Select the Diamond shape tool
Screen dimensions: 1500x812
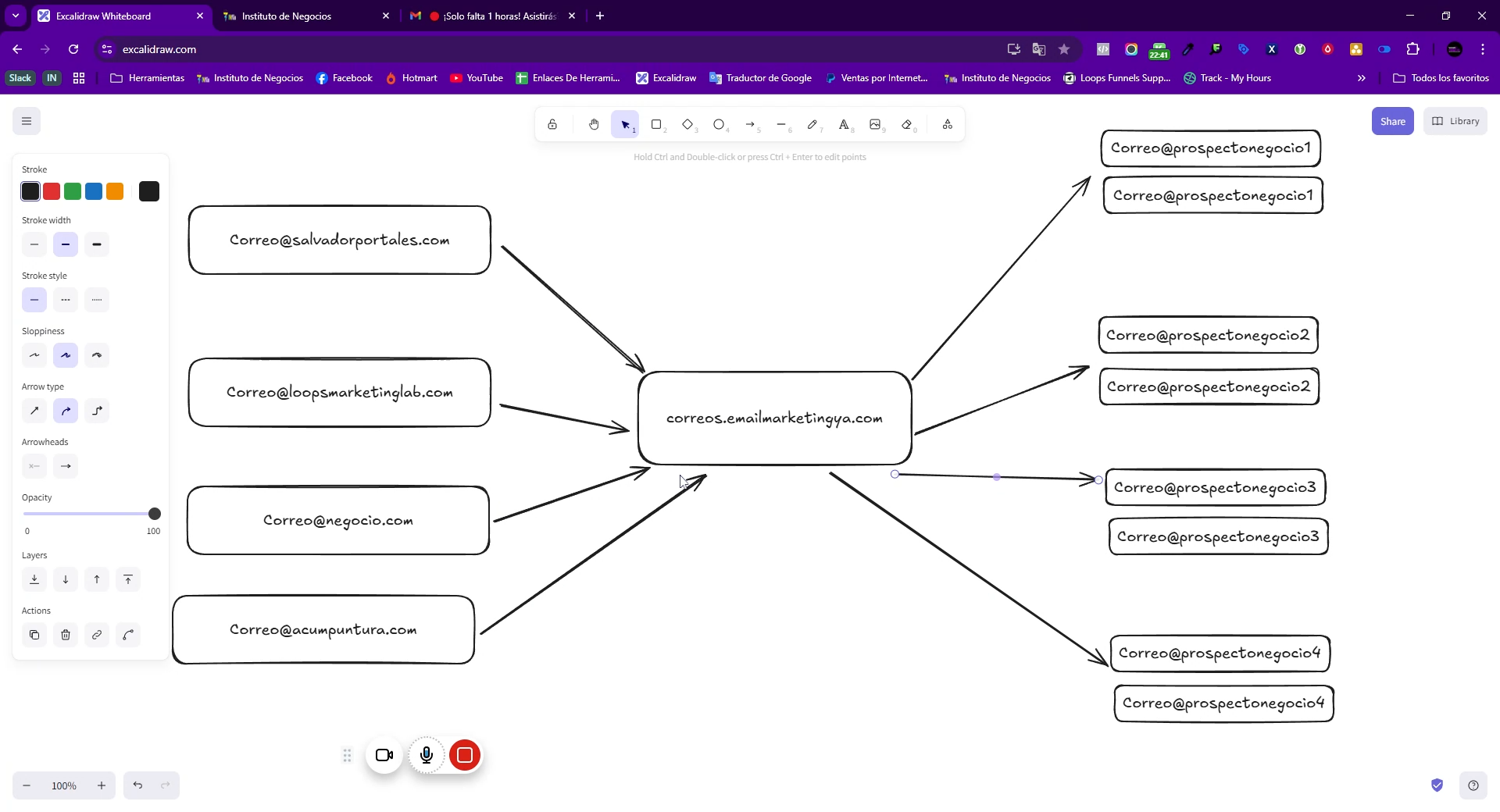[687, 125]
